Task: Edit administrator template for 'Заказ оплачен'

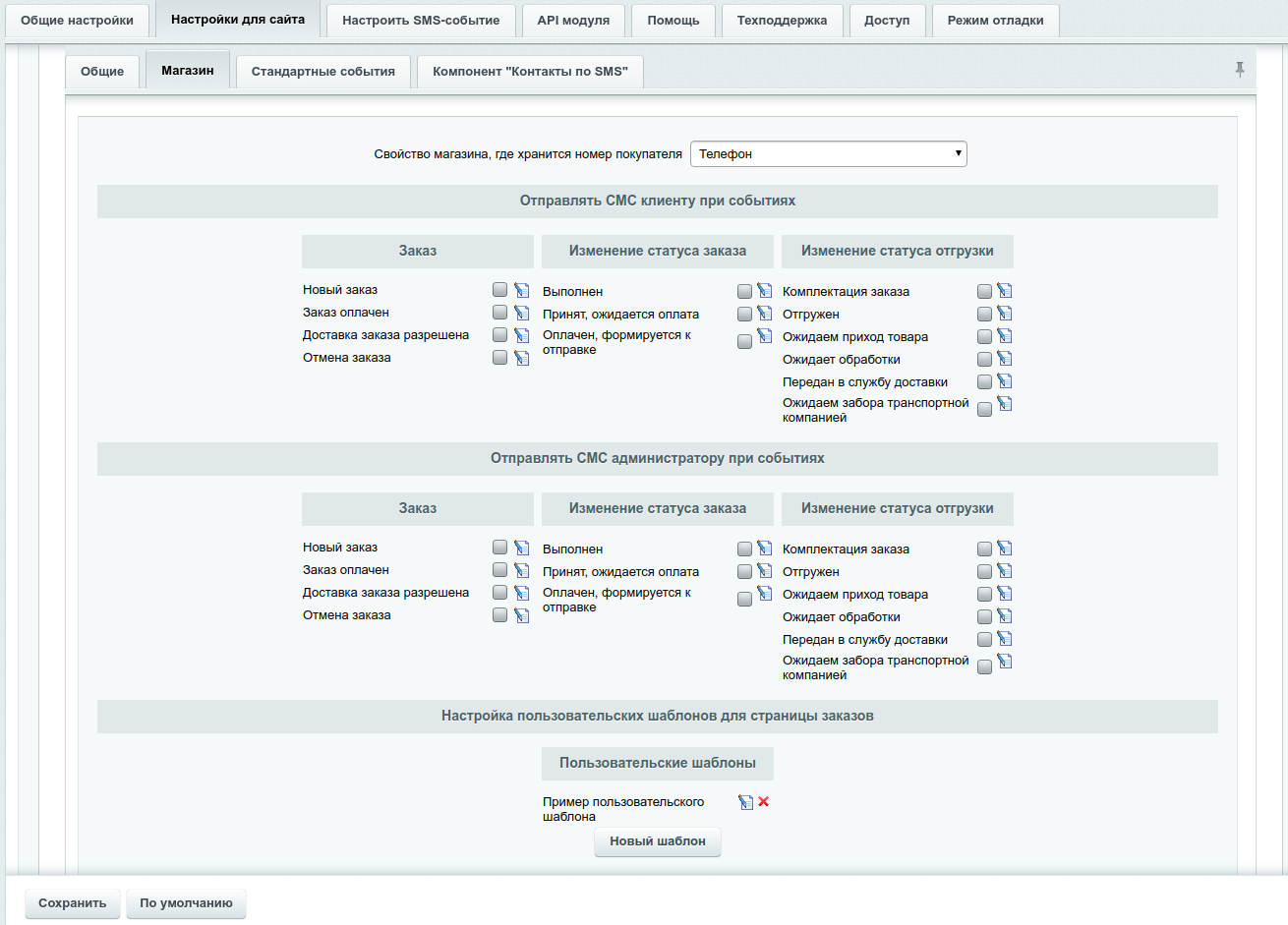Action: coord(521,570)
